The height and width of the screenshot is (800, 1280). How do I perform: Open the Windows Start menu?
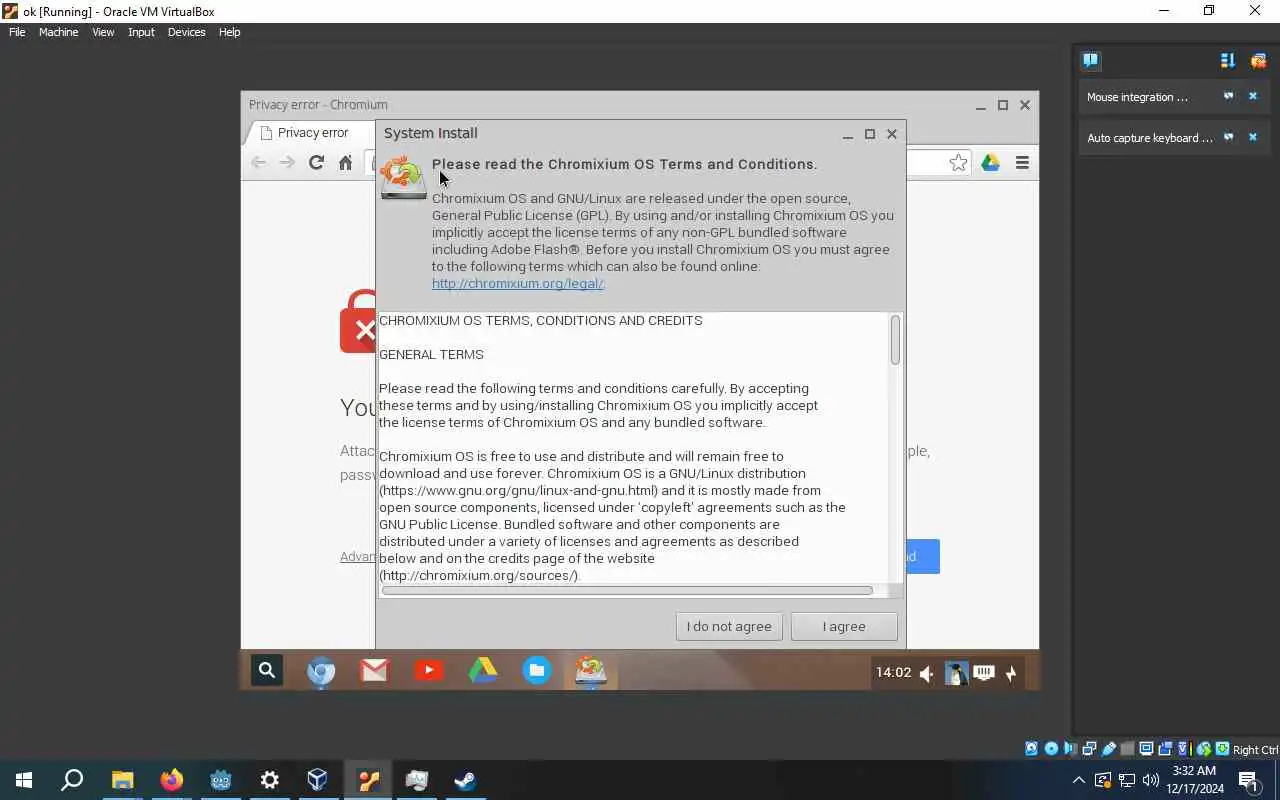coord(24,779)
